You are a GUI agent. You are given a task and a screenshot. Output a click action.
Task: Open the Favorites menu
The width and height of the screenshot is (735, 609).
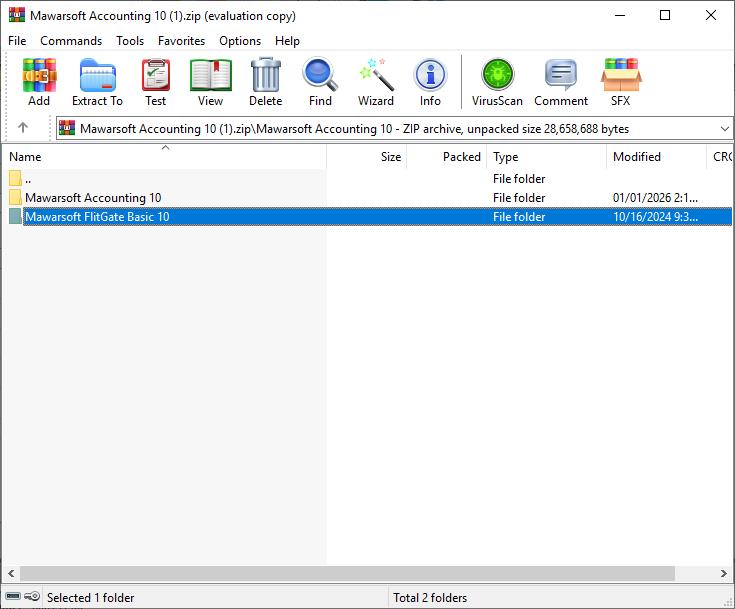click(181, 41)
